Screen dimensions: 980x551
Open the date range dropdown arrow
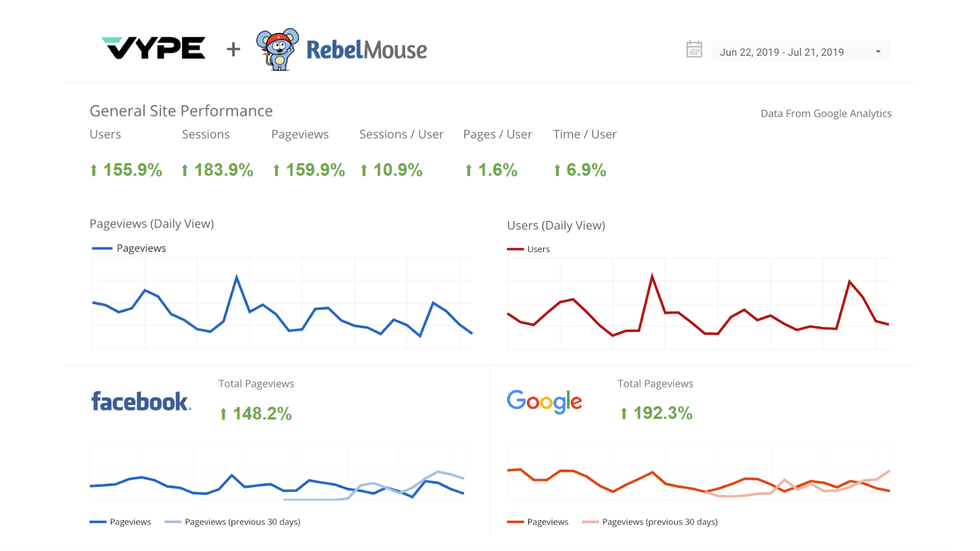coord(878,52)
